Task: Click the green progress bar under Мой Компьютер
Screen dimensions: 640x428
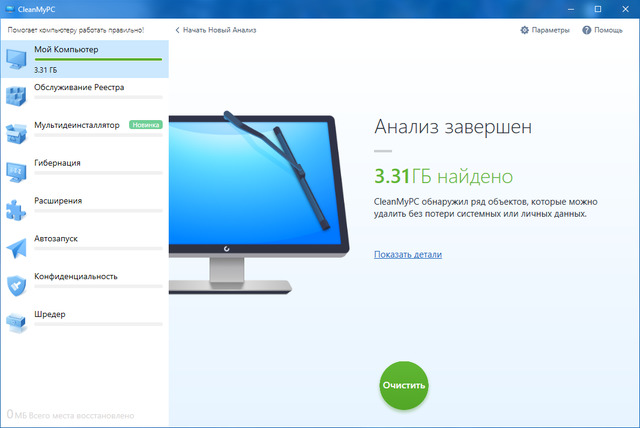Action: point(98,60)
